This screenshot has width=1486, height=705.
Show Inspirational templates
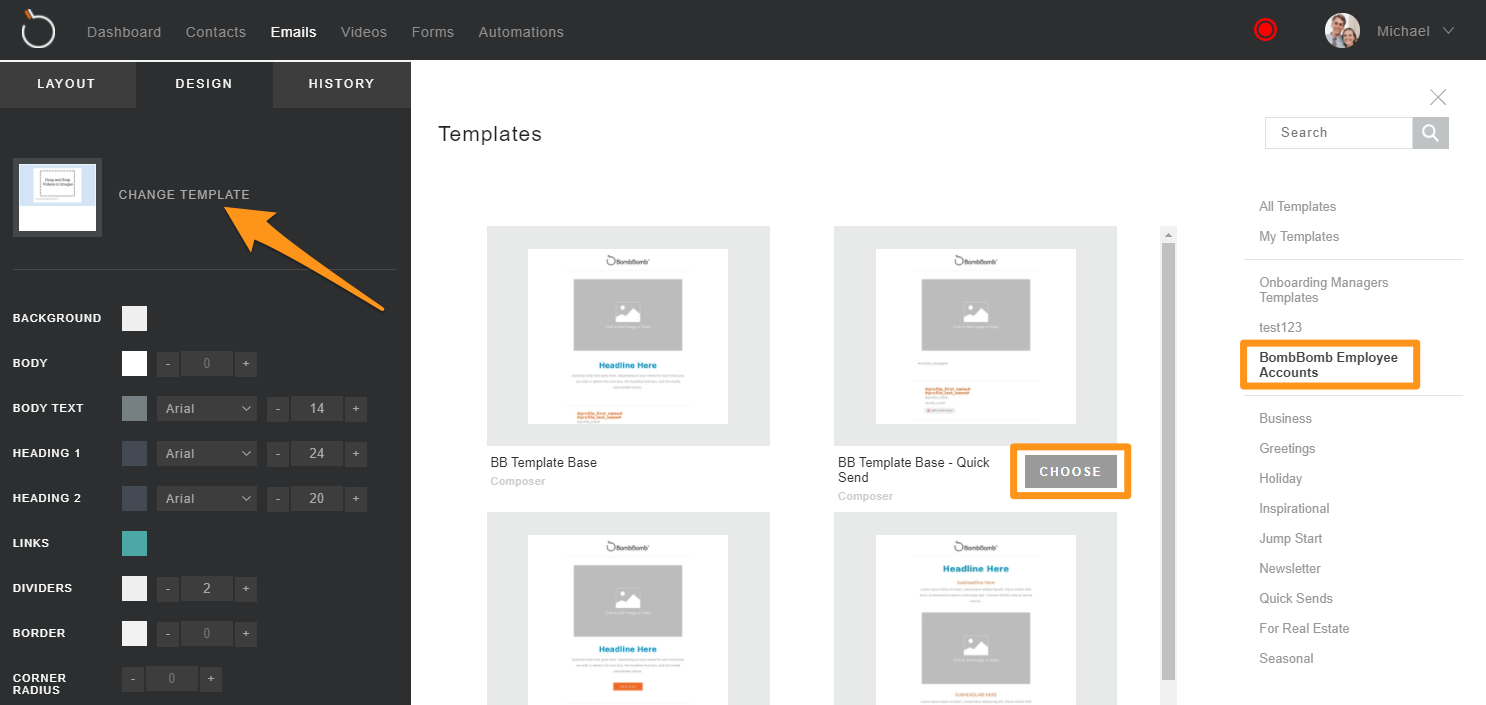click(x=1295, y=509)
